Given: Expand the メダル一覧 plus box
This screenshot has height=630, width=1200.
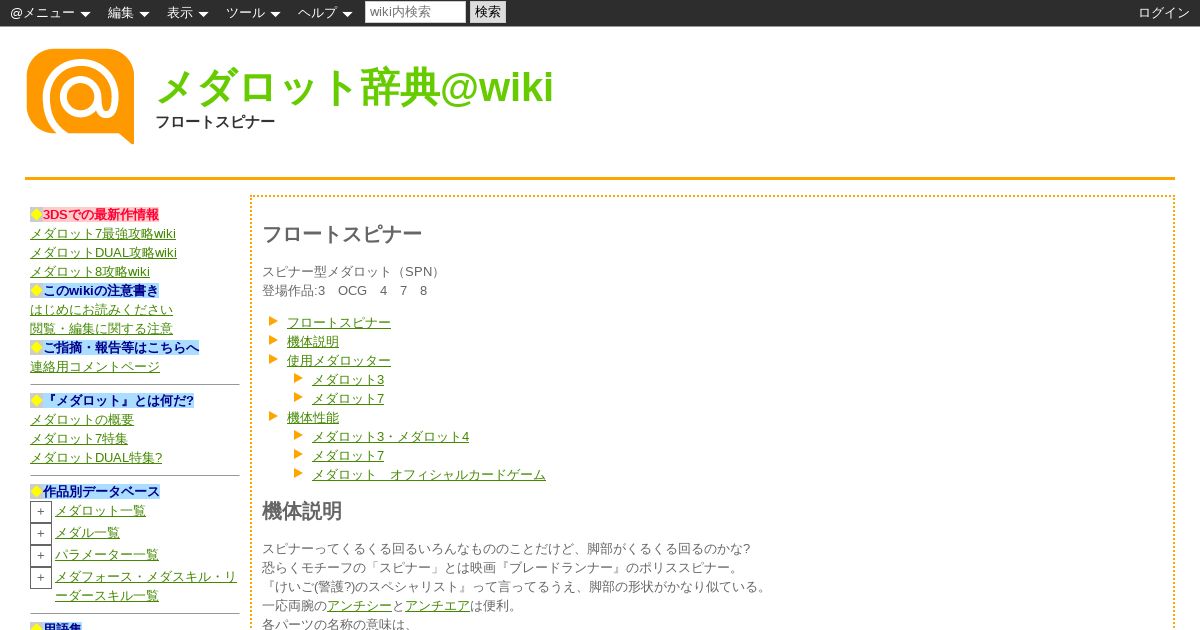Looking at the screenshot, I should [41, 534].
